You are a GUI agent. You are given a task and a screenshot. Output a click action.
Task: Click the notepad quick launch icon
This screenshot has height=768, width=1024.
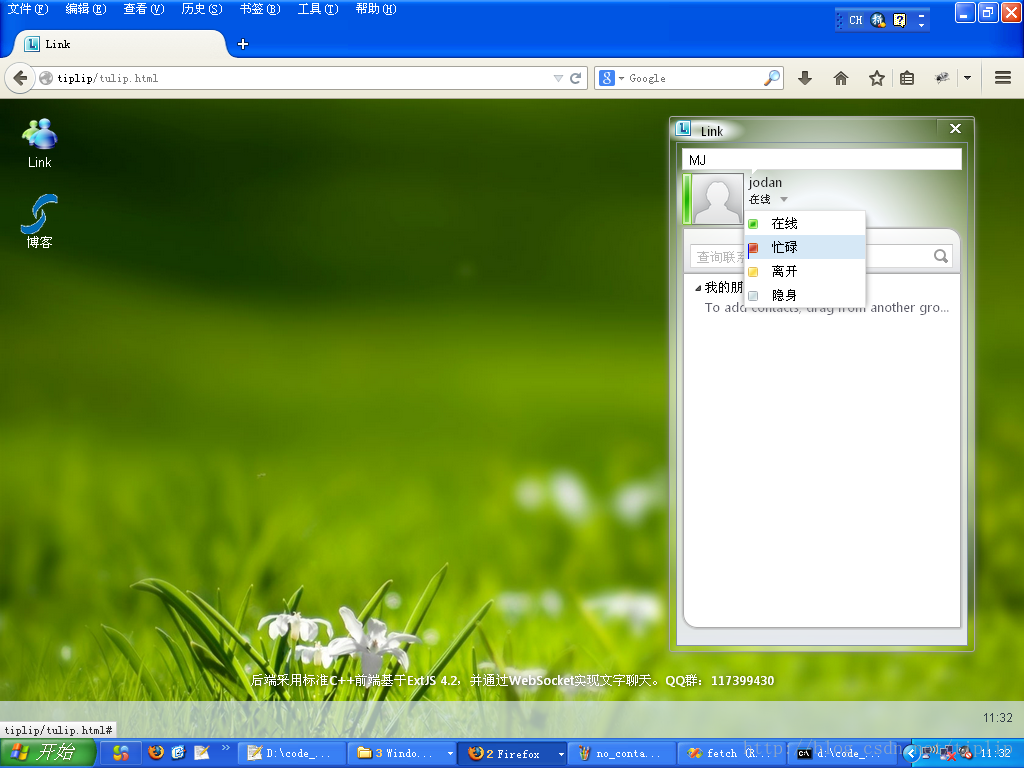pyautogui.click(x=202, y=753)
